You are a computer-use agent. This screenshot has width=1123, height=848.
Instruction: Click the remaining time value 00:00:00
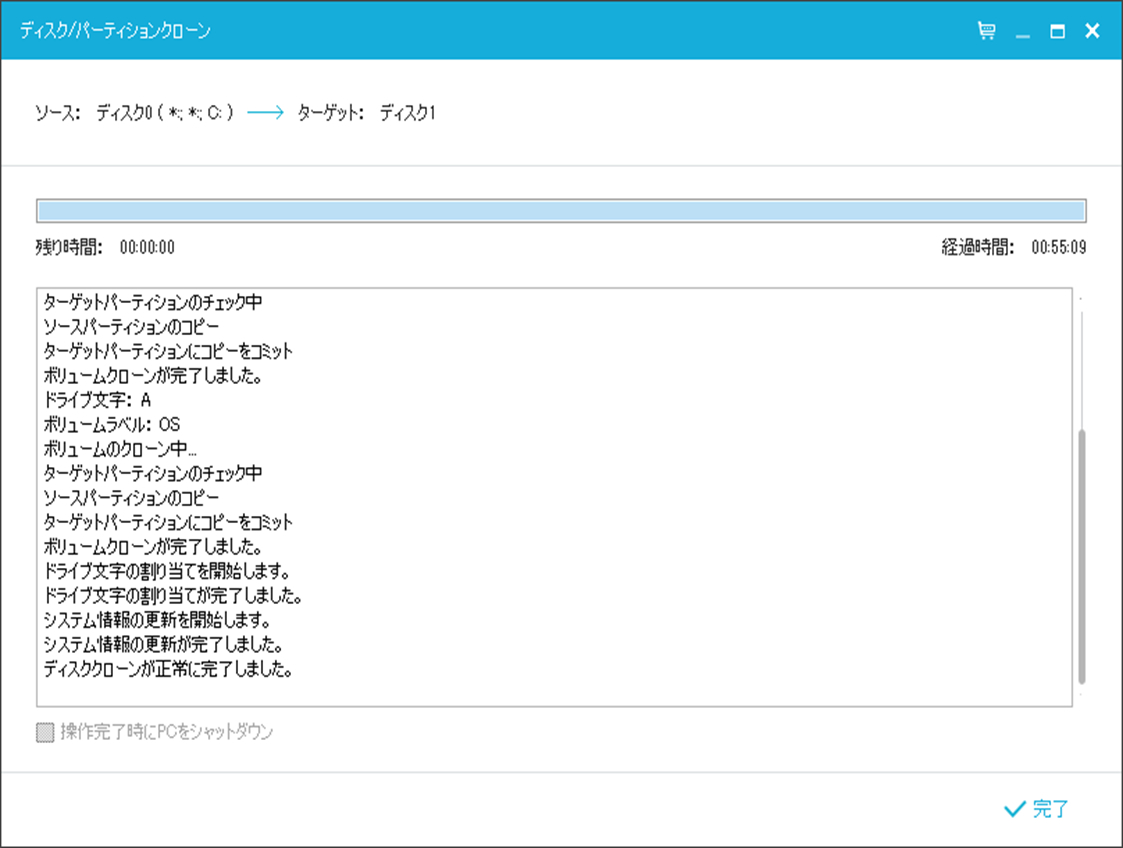coord(147,247)
